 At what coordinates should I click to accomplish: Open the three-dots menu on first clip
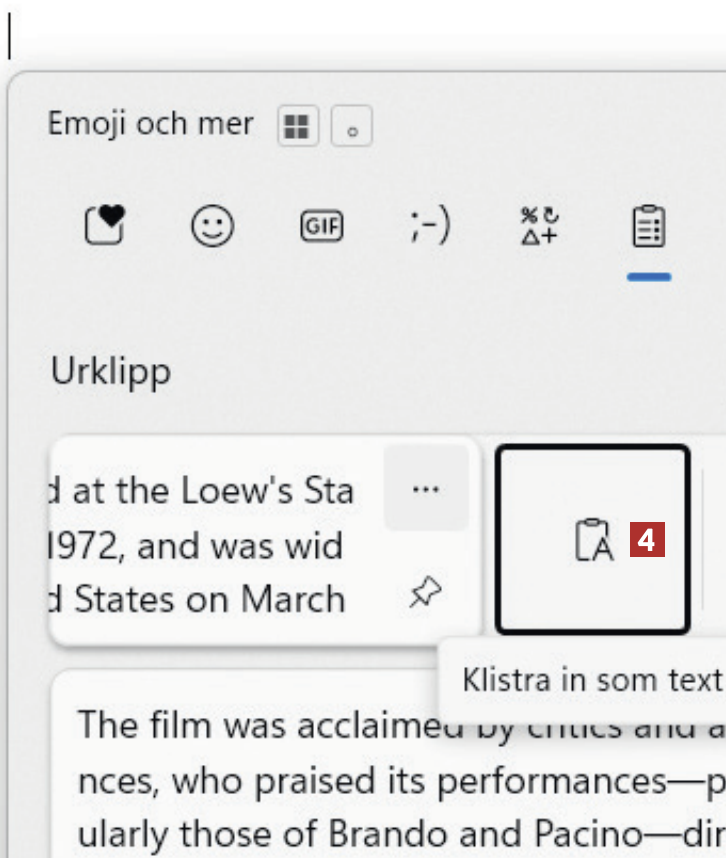pyautogui.click(x=426, y=489)
